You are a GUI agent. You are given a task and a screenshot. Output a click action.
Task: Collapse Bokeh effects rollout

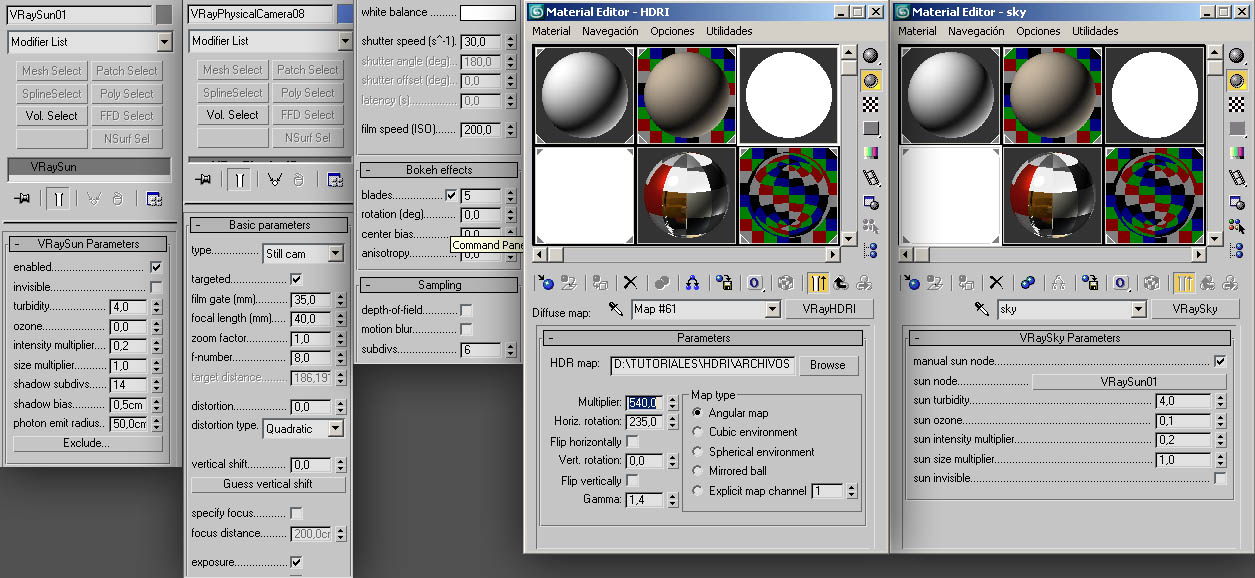click(x=439, y=170)
